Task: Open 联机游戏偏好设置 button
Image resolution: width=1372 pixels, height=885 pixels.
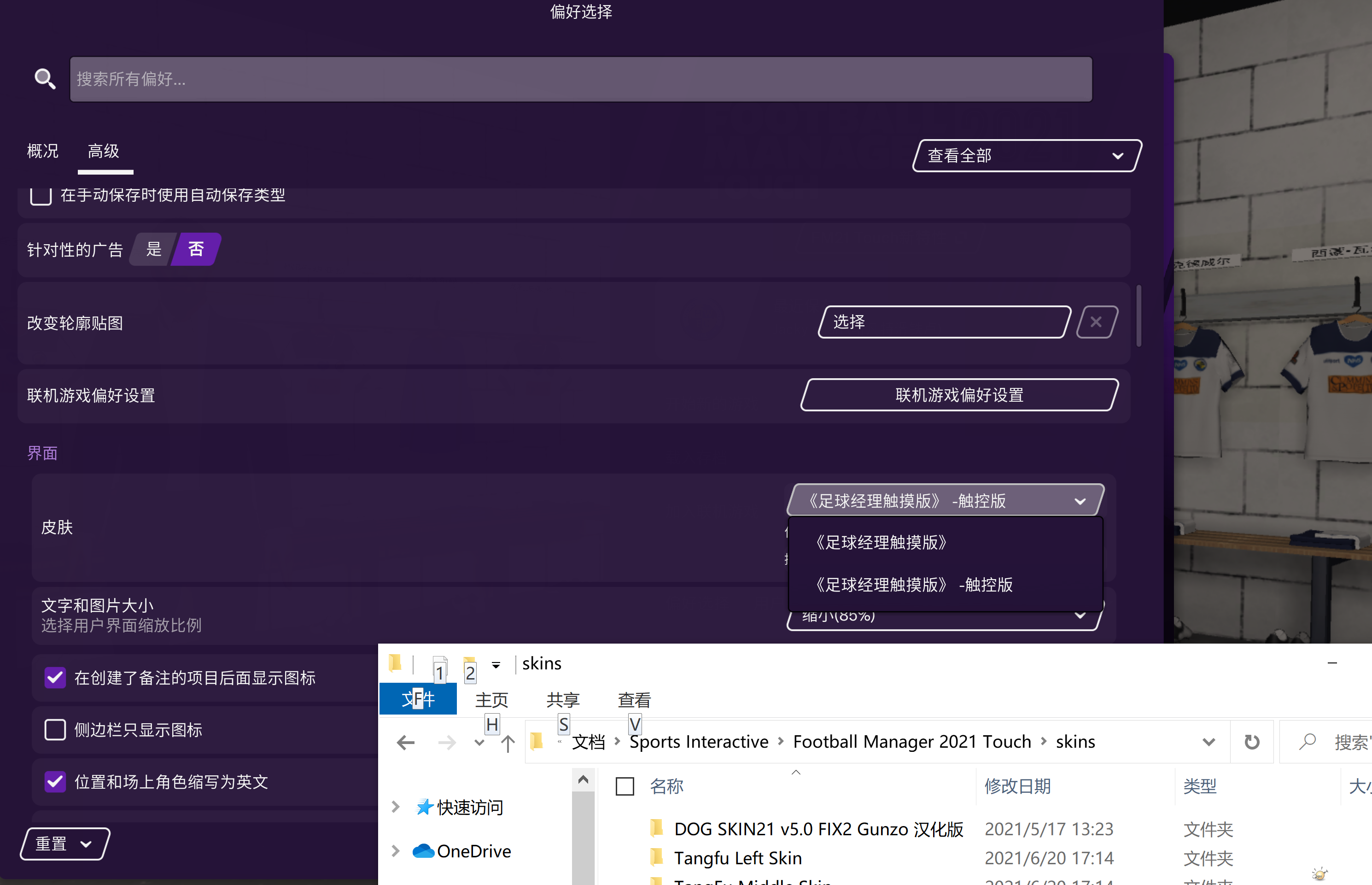Action: [x=959, y=395]
